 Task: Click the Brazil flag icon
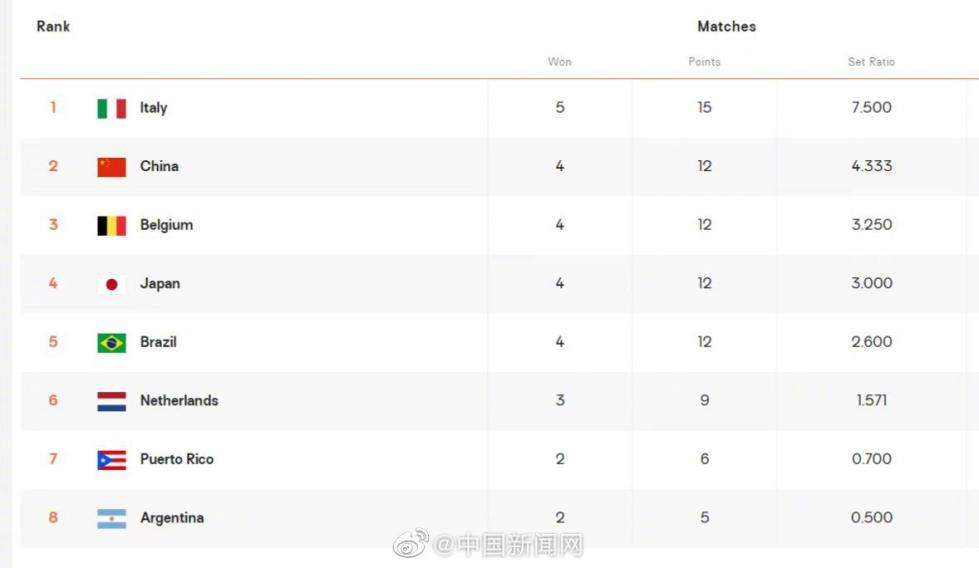111,343
